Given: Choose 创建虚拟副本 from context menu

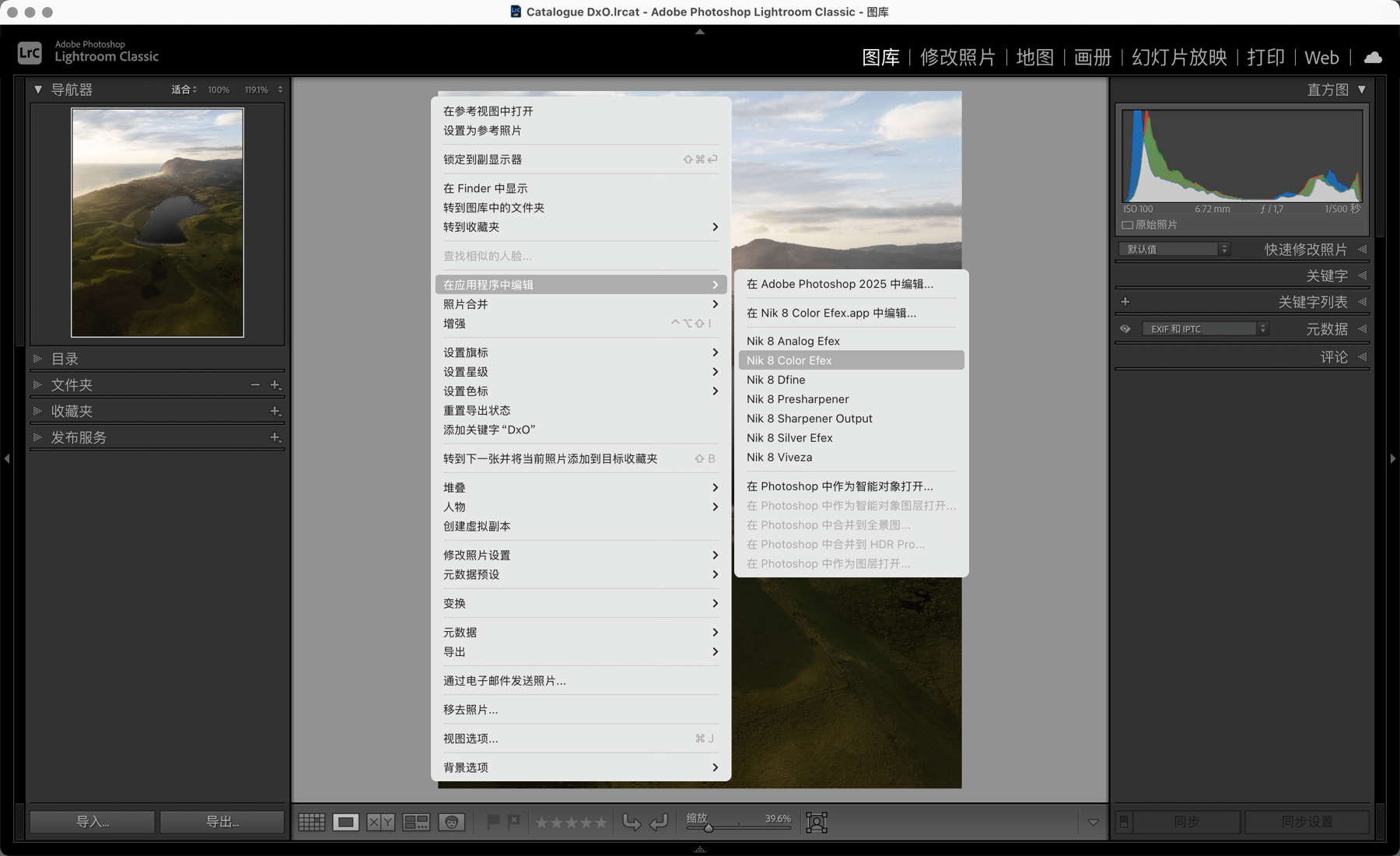Looking at the screenshot, I should point(581,526).
